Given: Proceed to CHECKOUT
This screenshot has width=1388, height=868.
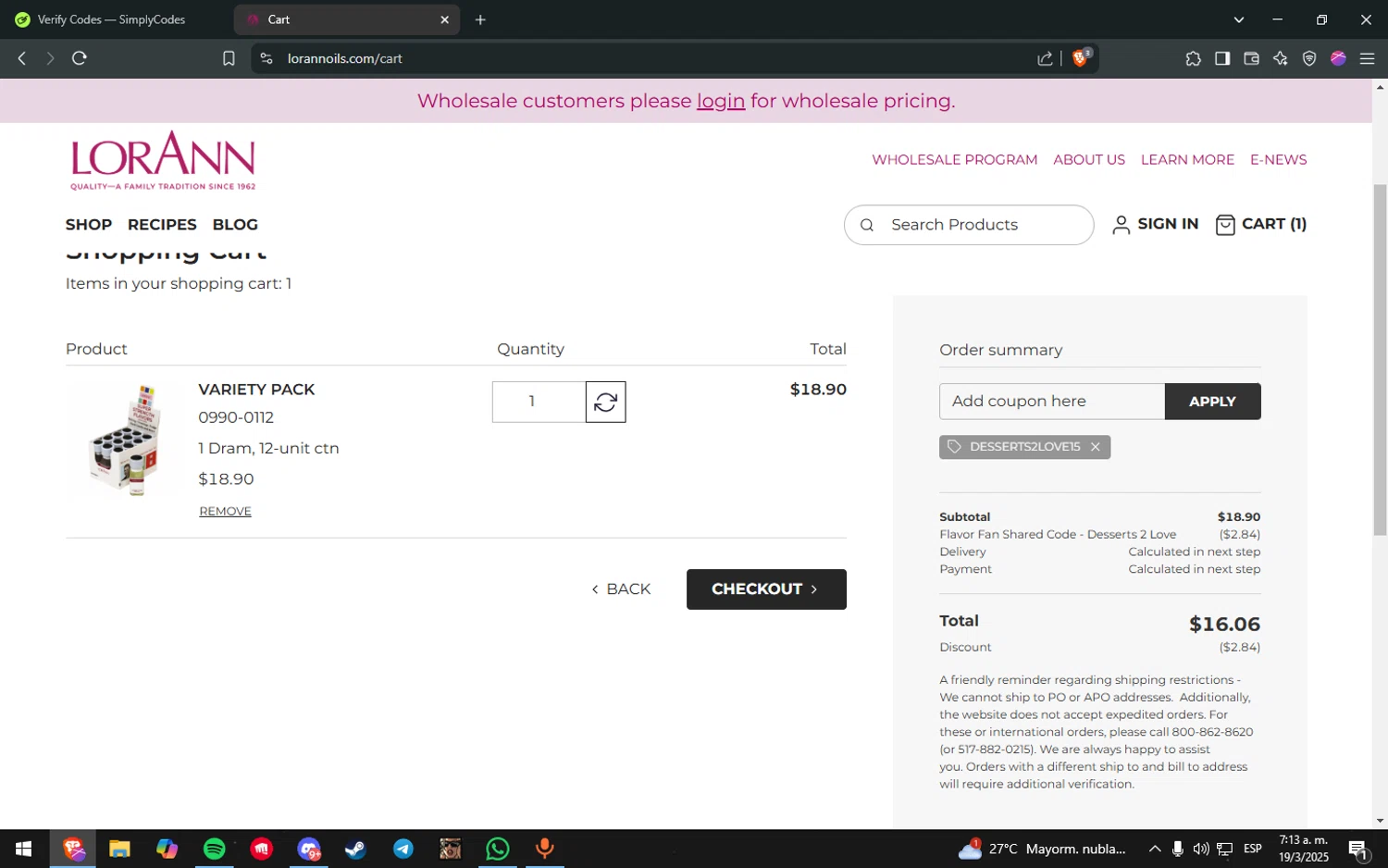Looking at the screenshot, I should [766, 589].
